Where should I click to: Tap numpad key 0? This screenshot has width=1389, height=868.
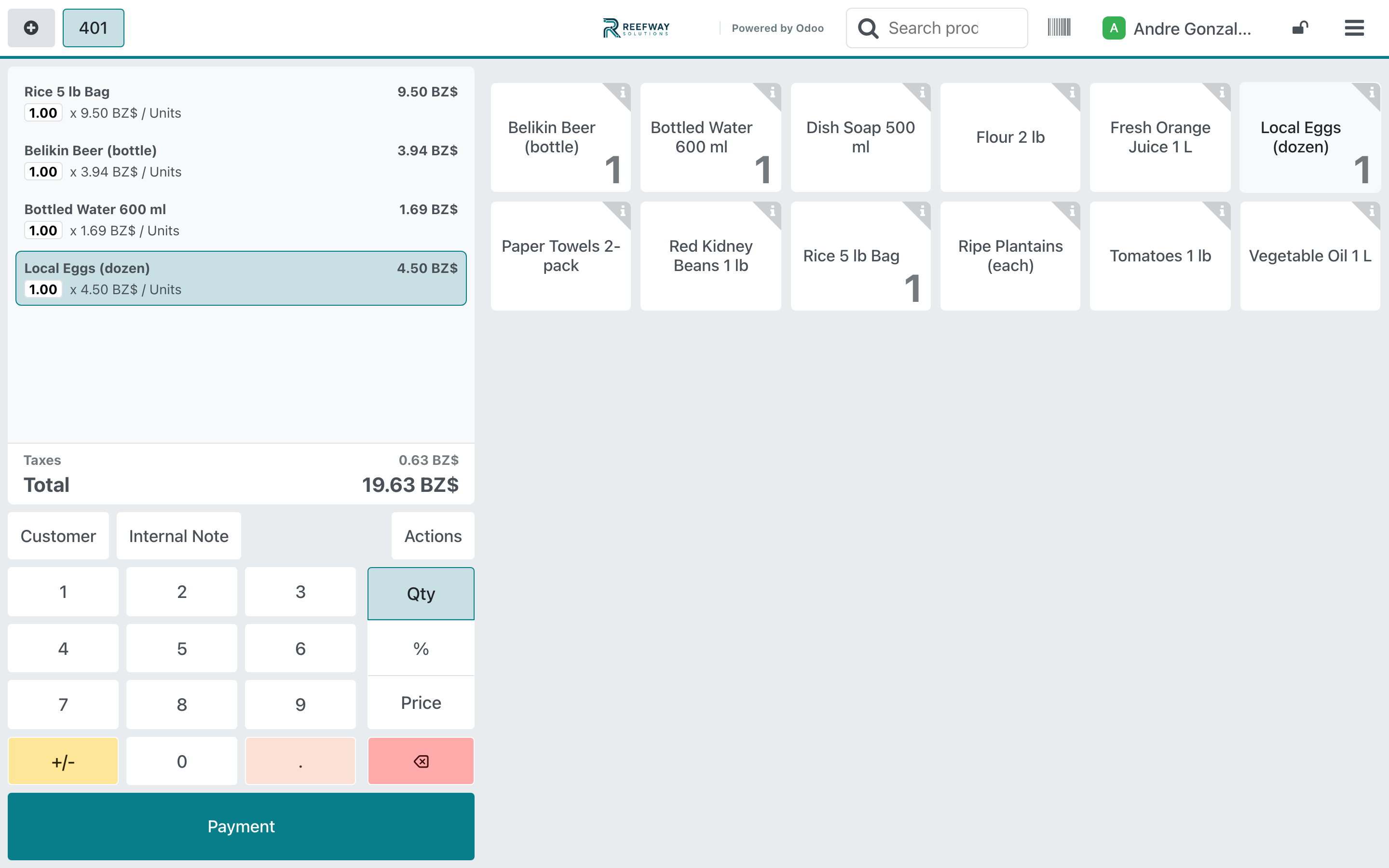coord(182,761)
